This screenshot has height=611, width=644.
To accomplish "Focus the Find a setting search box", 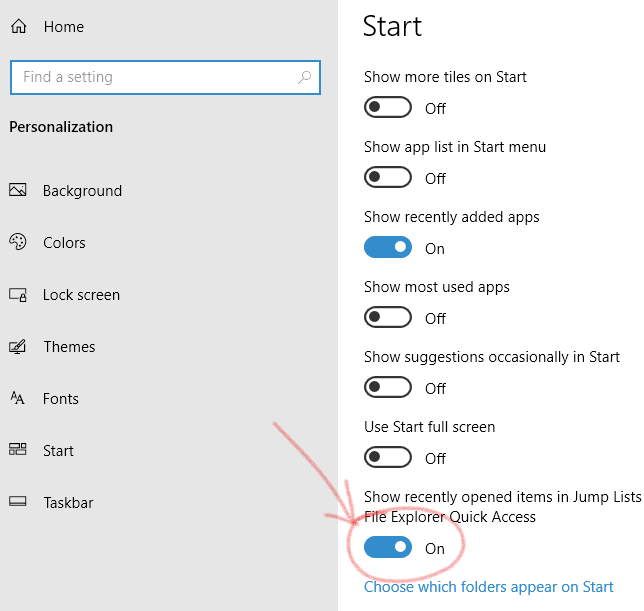I will pos(166,77).
